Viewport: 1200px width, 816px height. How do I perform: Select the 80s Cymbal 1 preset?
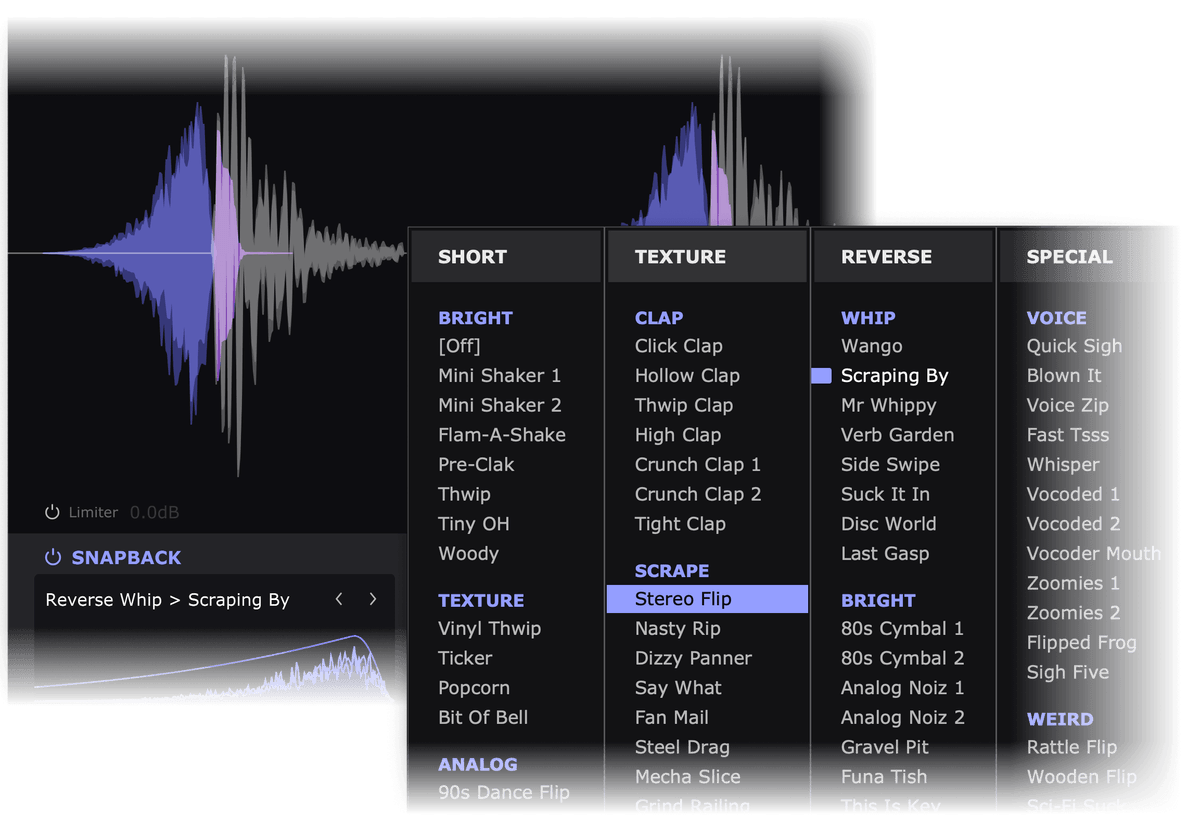(902, 629)
